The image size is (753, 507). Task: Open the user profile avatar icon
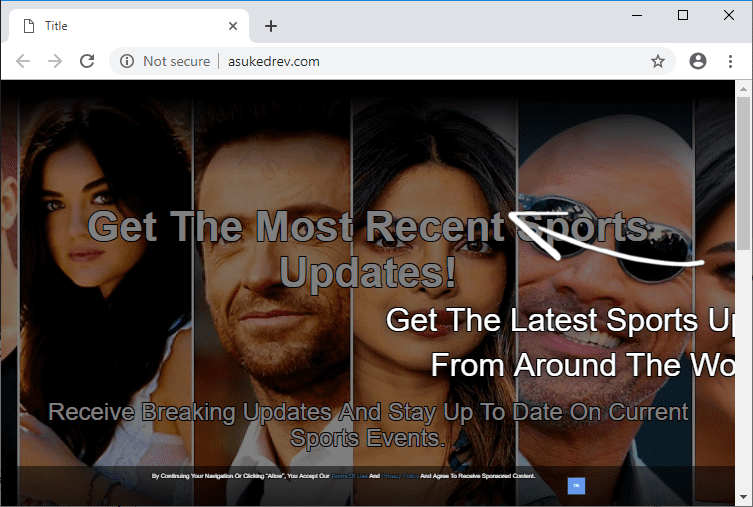pos(698,61)
